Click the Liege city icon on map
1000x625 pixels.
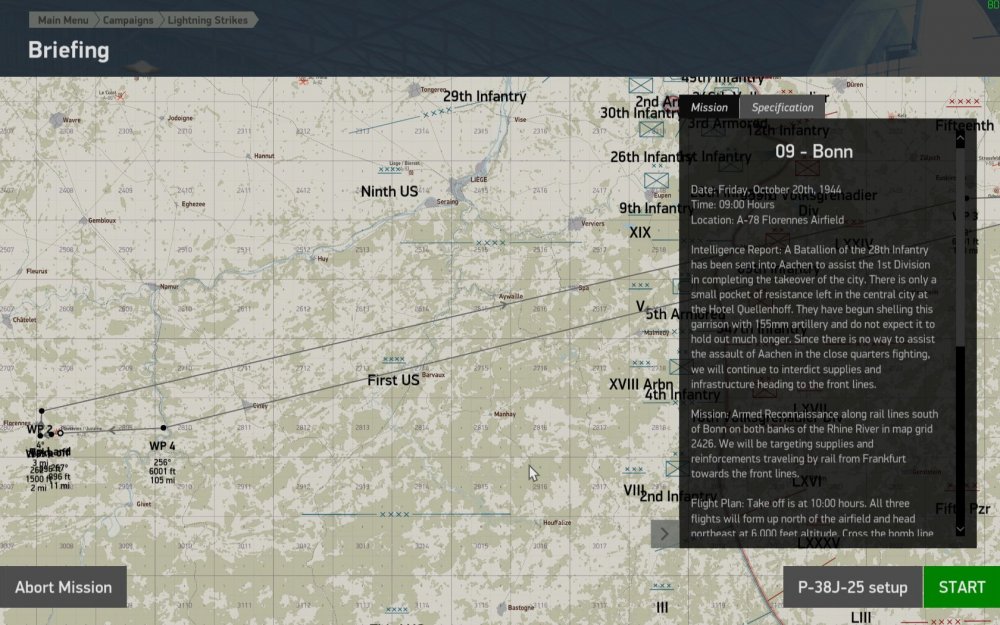click(x=458, y=189)
